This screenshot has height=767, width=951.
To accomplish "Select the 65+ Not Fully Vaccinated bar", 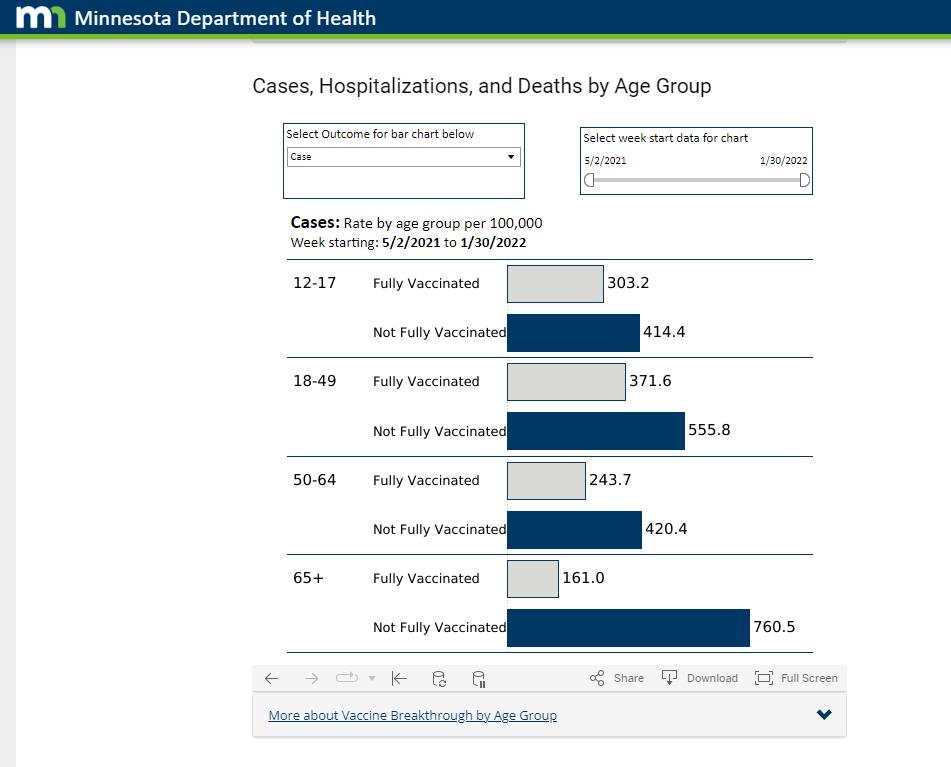I will point(628,627).
